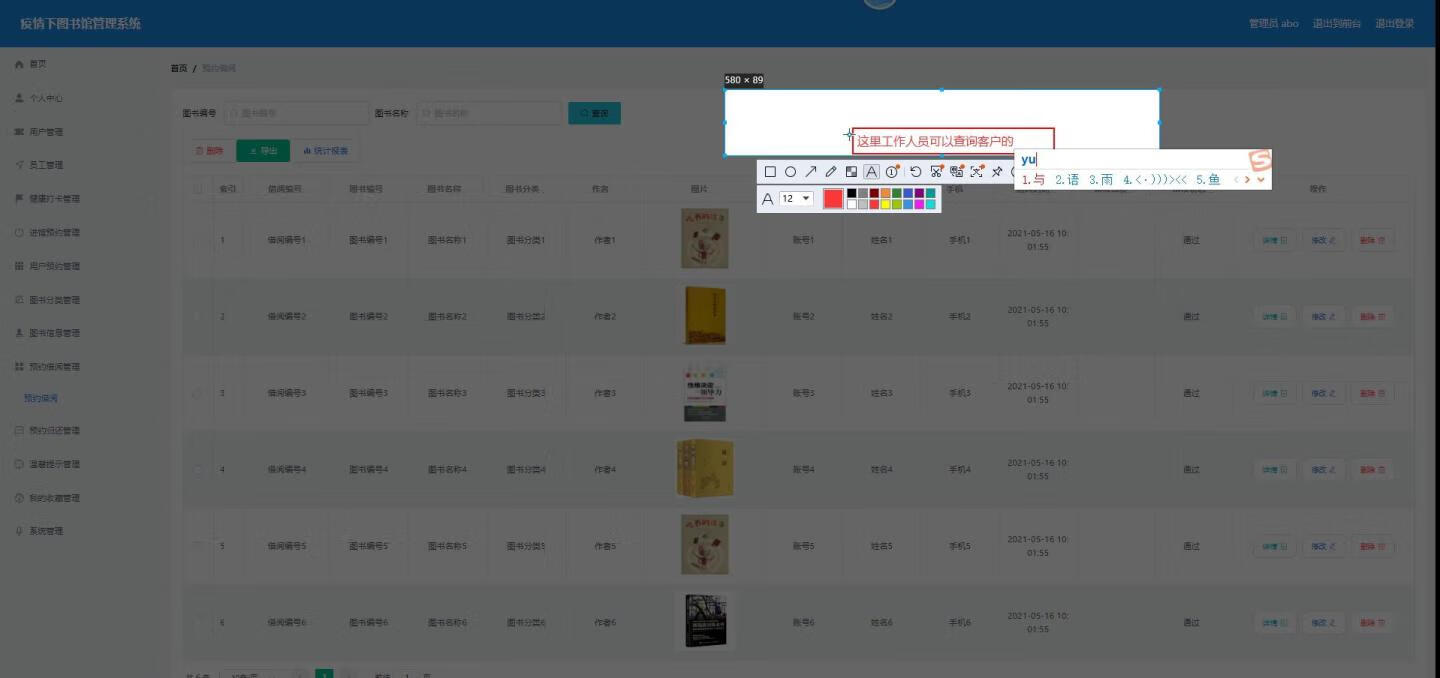Click the current red color swatch
Viewport: 1440px width, 678px height.
coord(833,199)
